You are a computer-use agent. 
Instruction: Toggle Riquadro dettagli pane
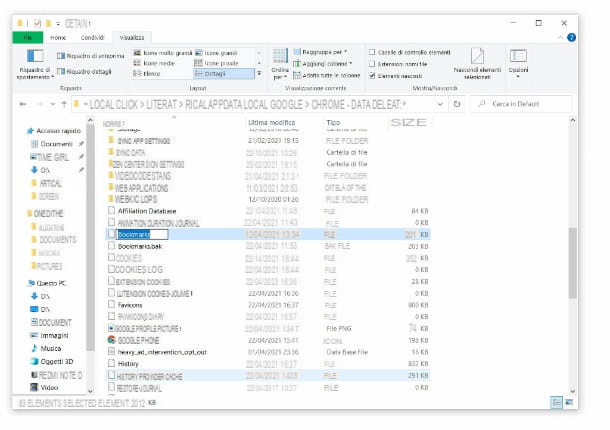click(84, 72)
